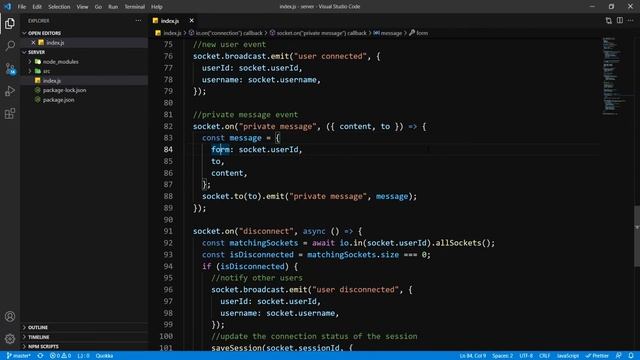Click the Open Changes icon in editor toolbar
This screenshot has width=640, height=360.
click(609, 20)
